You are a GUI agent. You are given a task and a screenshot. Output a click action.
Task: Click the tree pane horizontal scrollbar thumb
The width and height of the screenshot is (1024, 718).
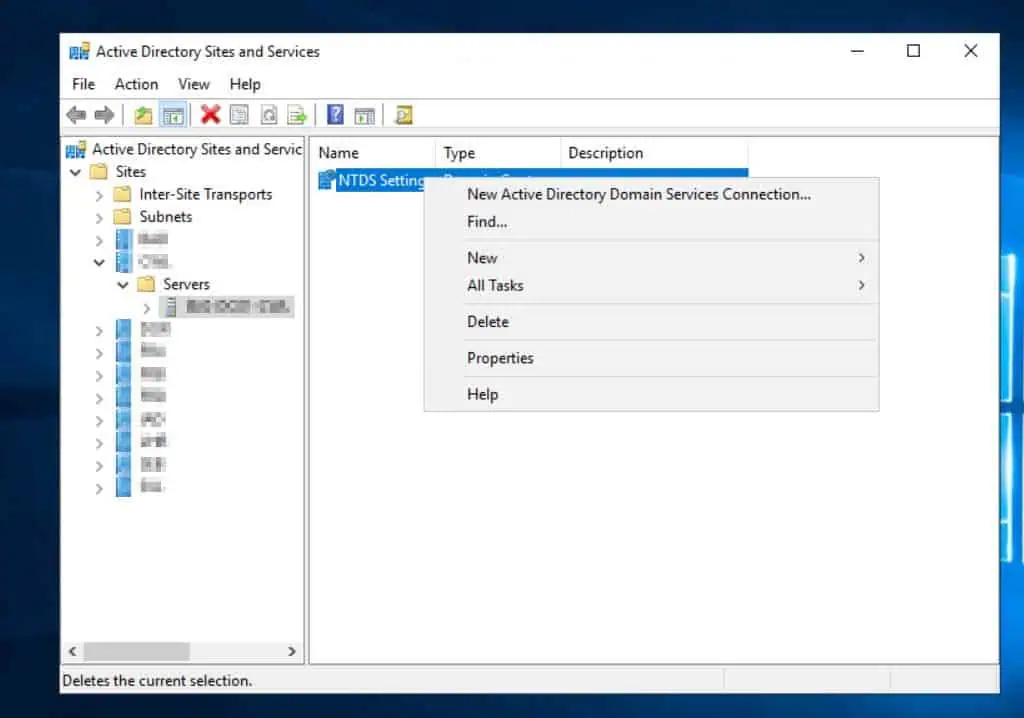pos(136,651)
